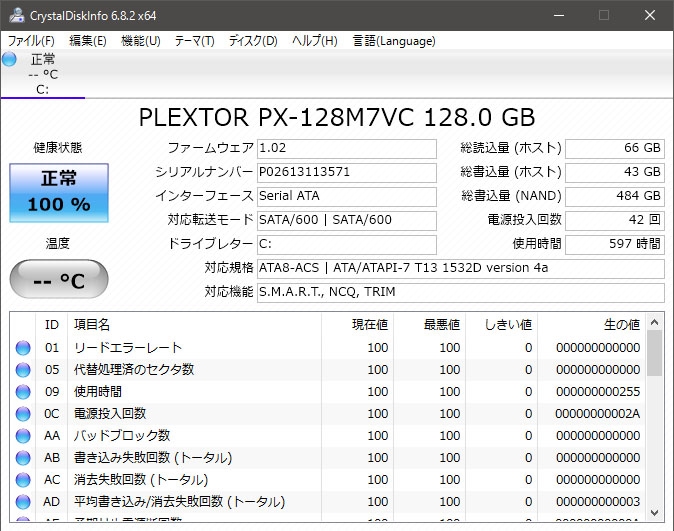The width and height of the screenshot is (674, 531).
Task: Click the 温度 label
Action: tap(58, 244)
